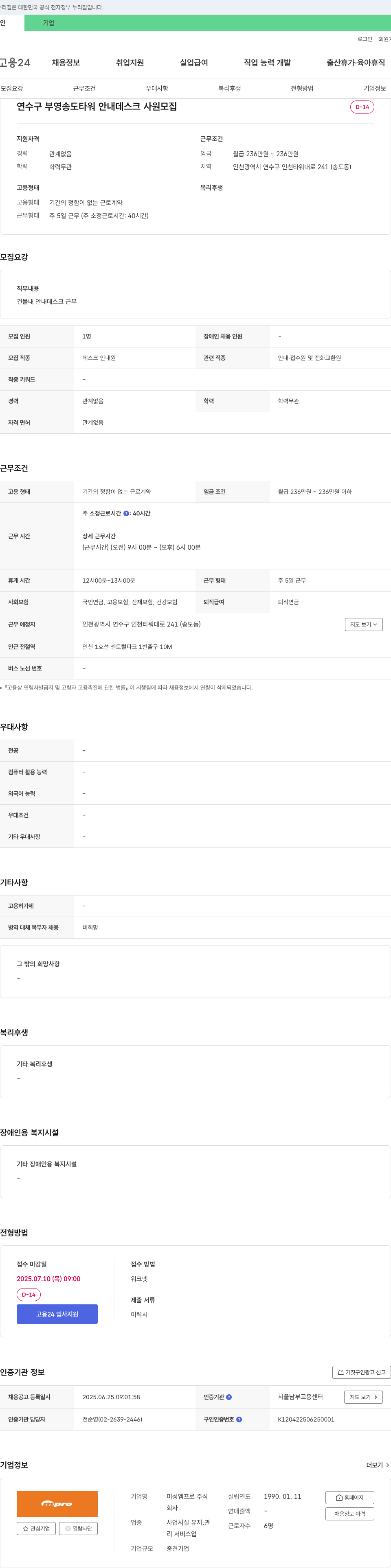Click the deadline text 2025.07.10 (목) 09:00

(x=49, y=1279)
